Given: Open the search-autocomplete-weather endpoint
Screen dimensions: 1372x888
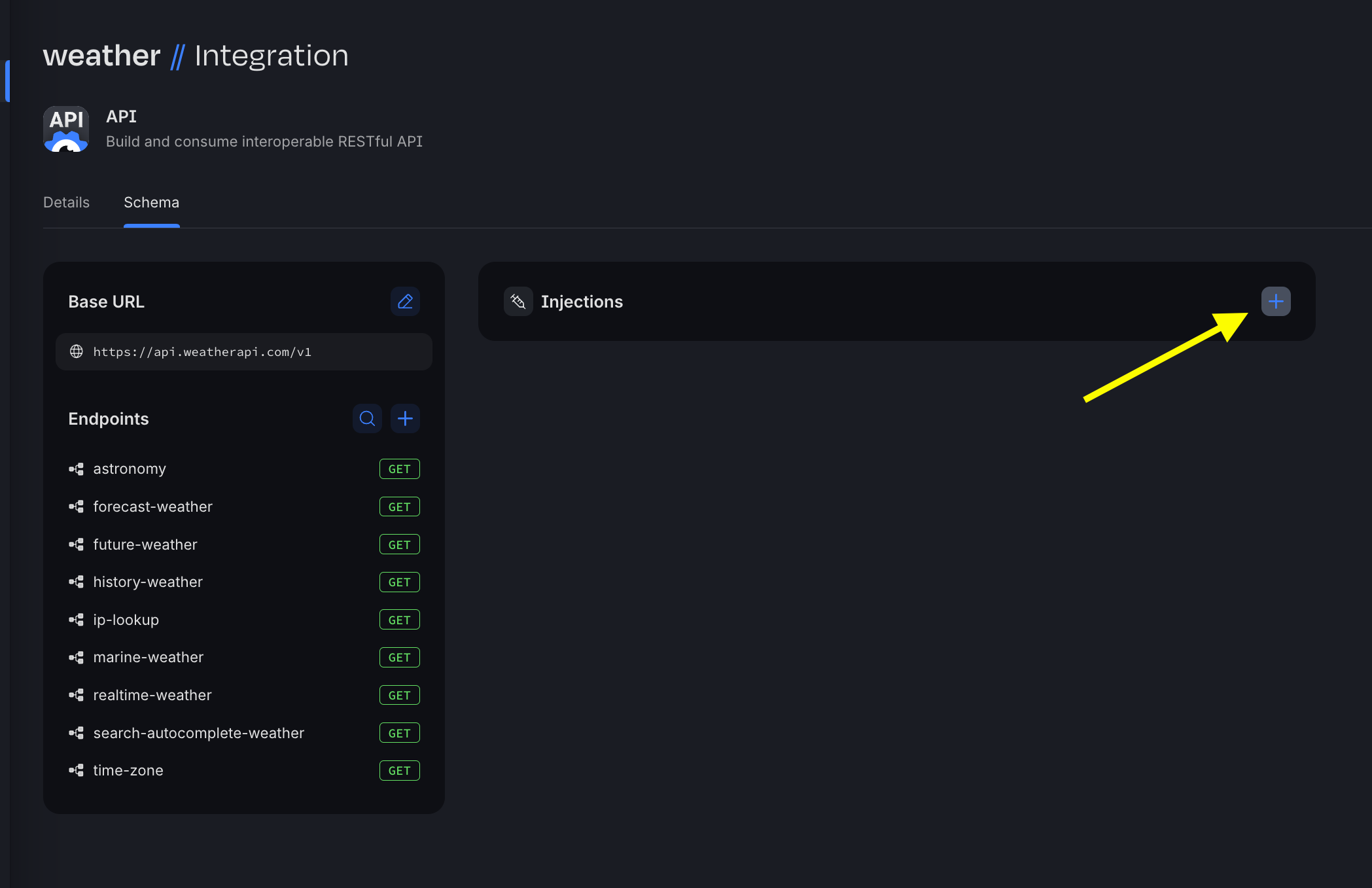Looking at the screenshot, I should tap(198, 734).
